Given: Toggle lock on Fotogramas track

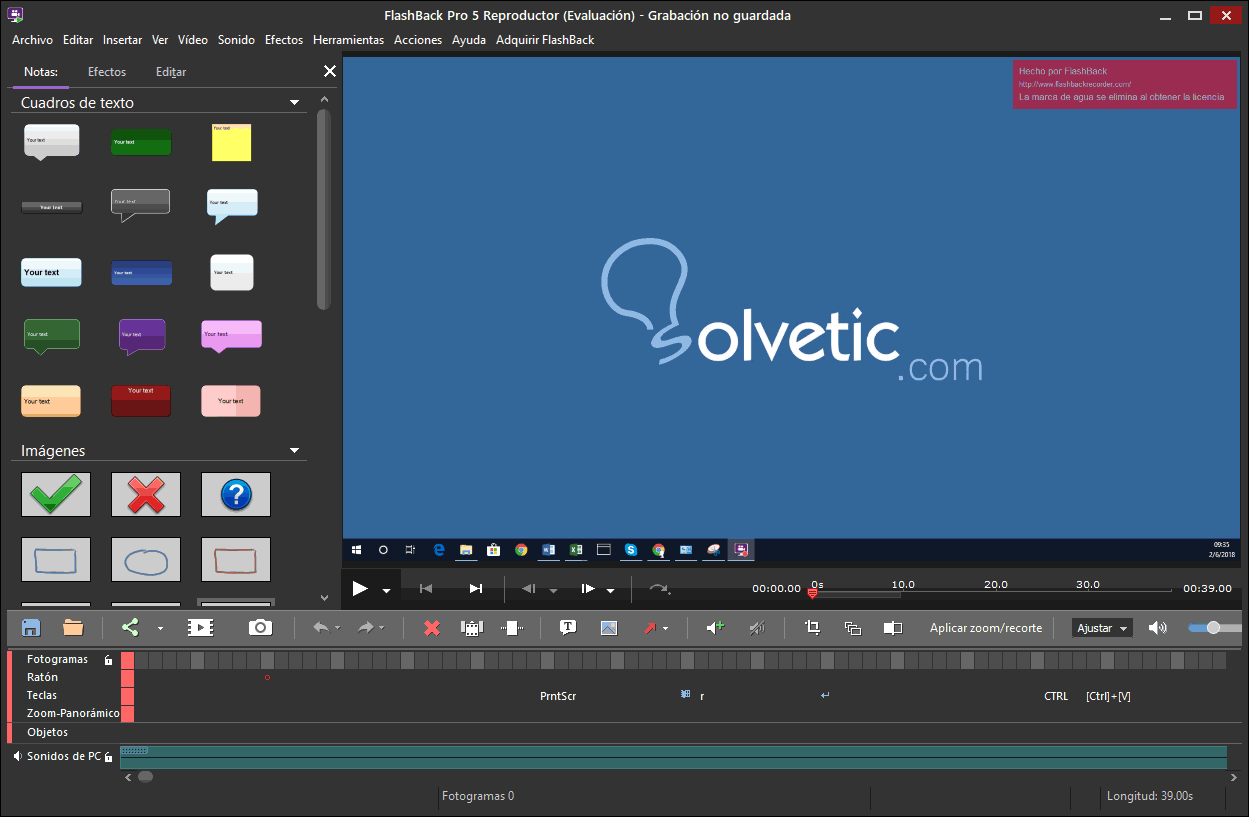Looking at the screenshot, I should [x=109, y=660].
